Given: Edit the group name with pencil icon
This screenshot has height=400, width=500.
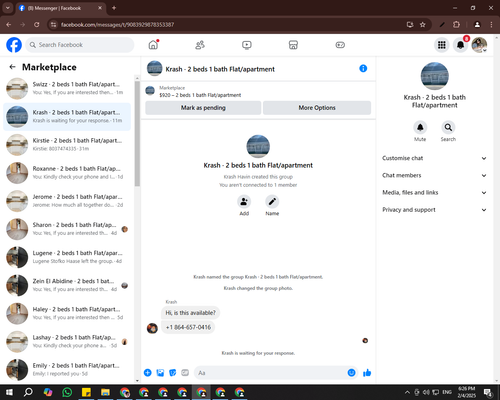Looking at the screenshot, I should click(272, 202).
